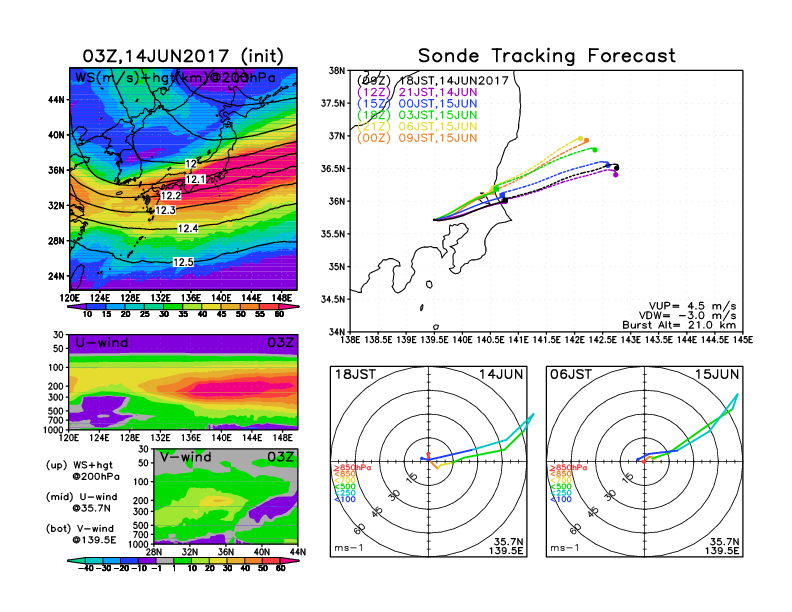Image resolution: width=792 pixels, height=612 pixels.
Task: Click the magenta 60 segment of the wind speed colorbar
Action: 288,306
